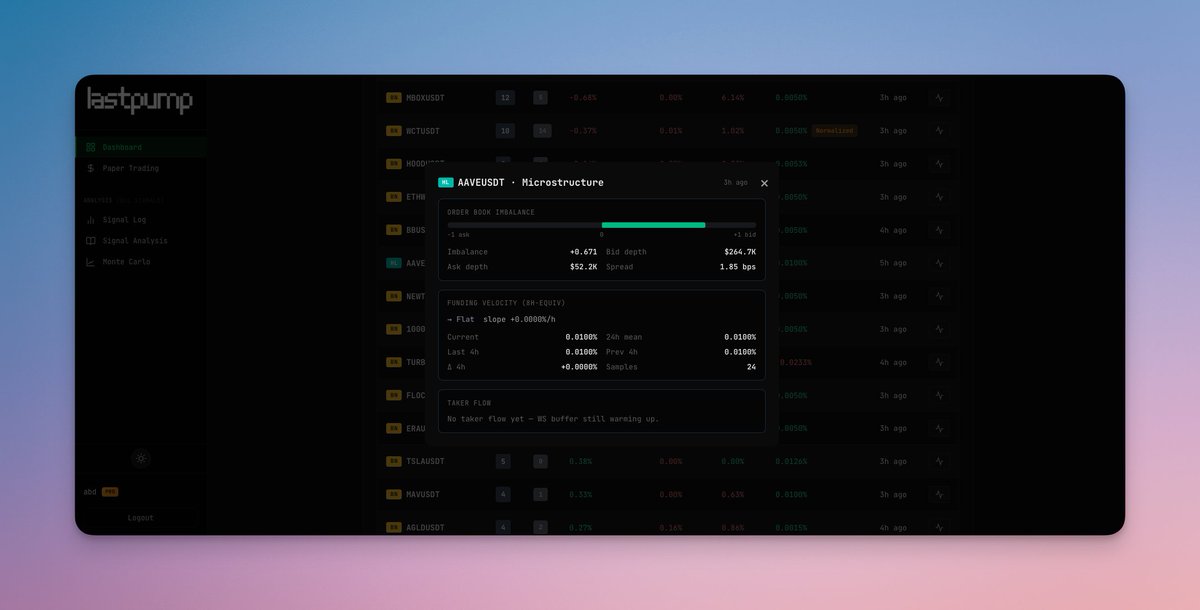This screenshot has height=610, width=1200.
Task: Click the TAKER FLOW heading
Action: 469,403
